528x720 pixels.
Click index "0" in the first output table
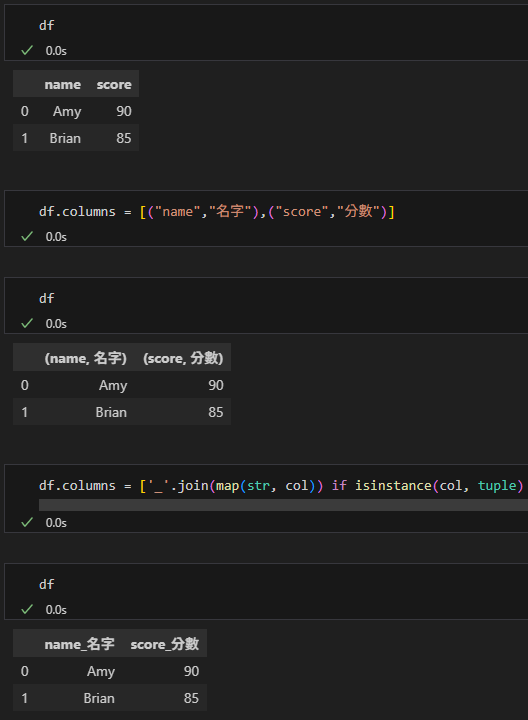(x=25, y=111)
